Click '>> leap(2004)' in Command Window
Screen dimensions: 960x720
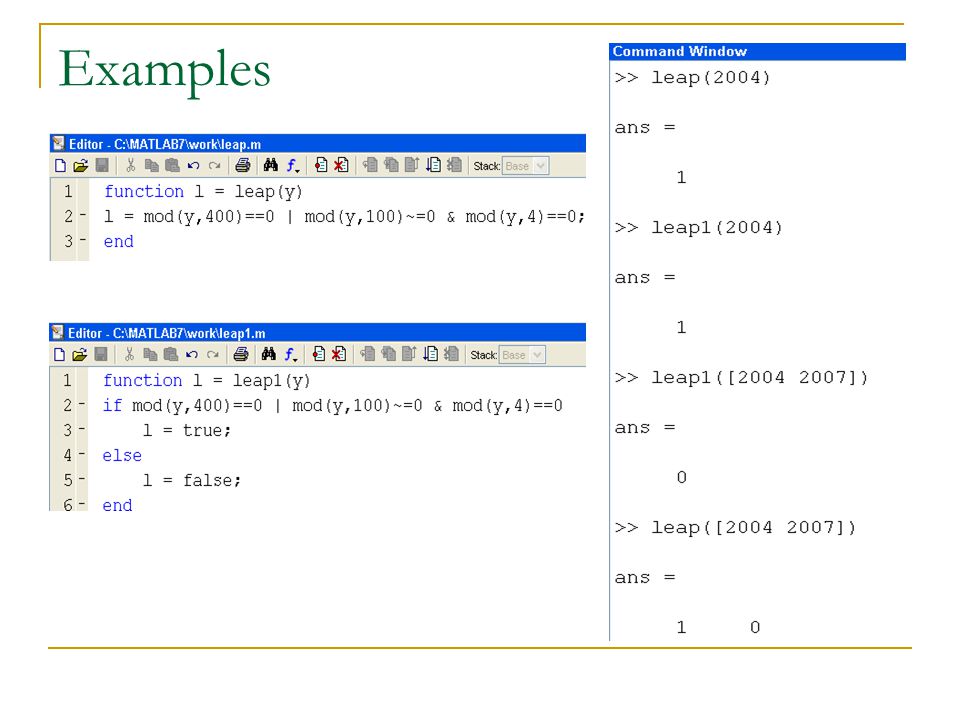click(692, 78)
